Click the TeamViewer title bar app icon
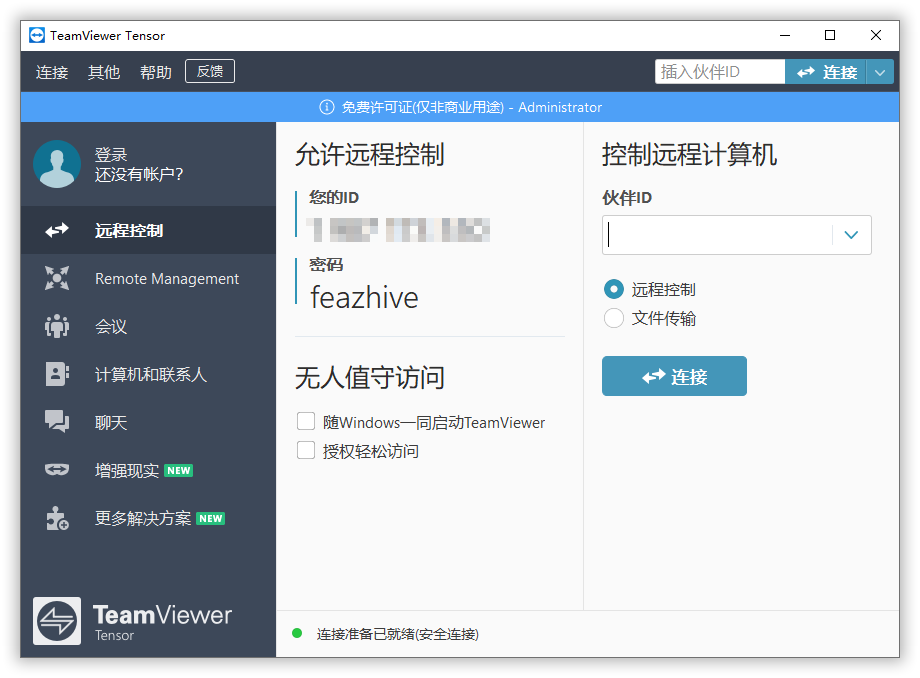920x678 pixels. [x=37, y=35]
